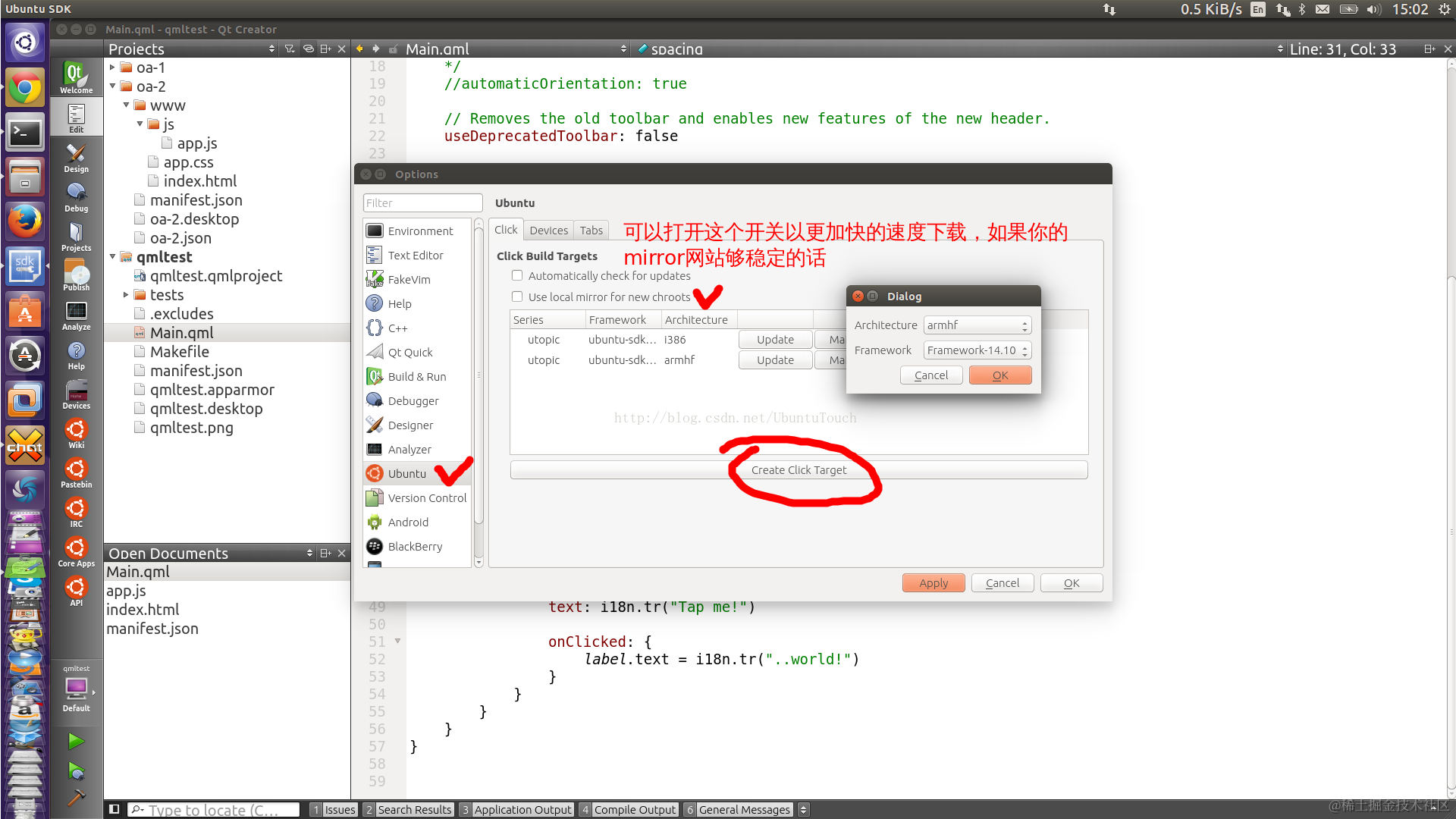
Task: Toggle Use local mirror for new chroots
Action: pyautogui.click(x=517, y=297)
